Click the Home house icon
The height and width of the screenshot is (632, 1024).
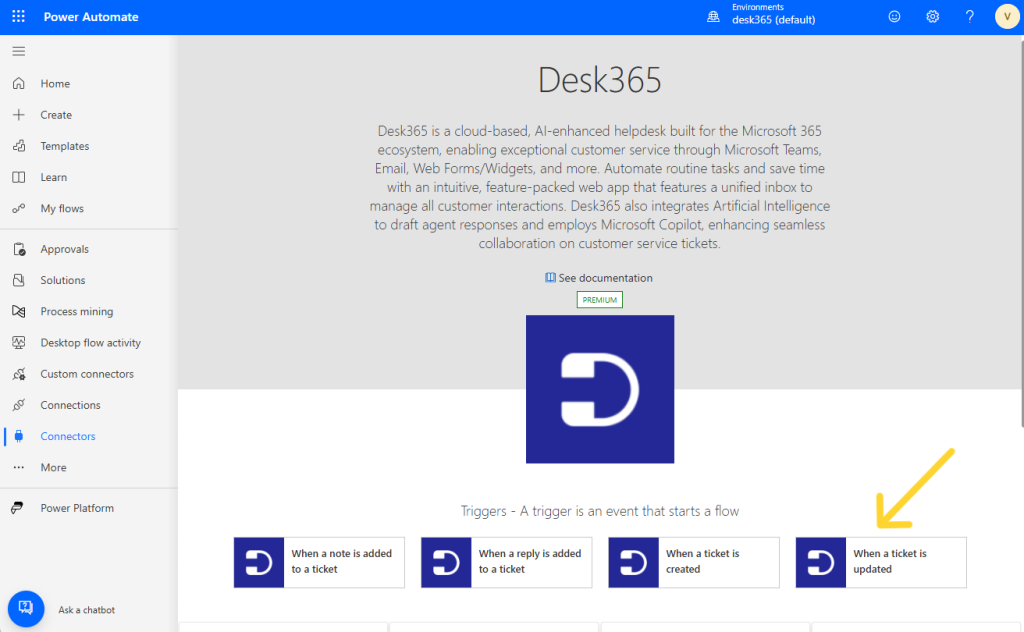click(18, 84)
